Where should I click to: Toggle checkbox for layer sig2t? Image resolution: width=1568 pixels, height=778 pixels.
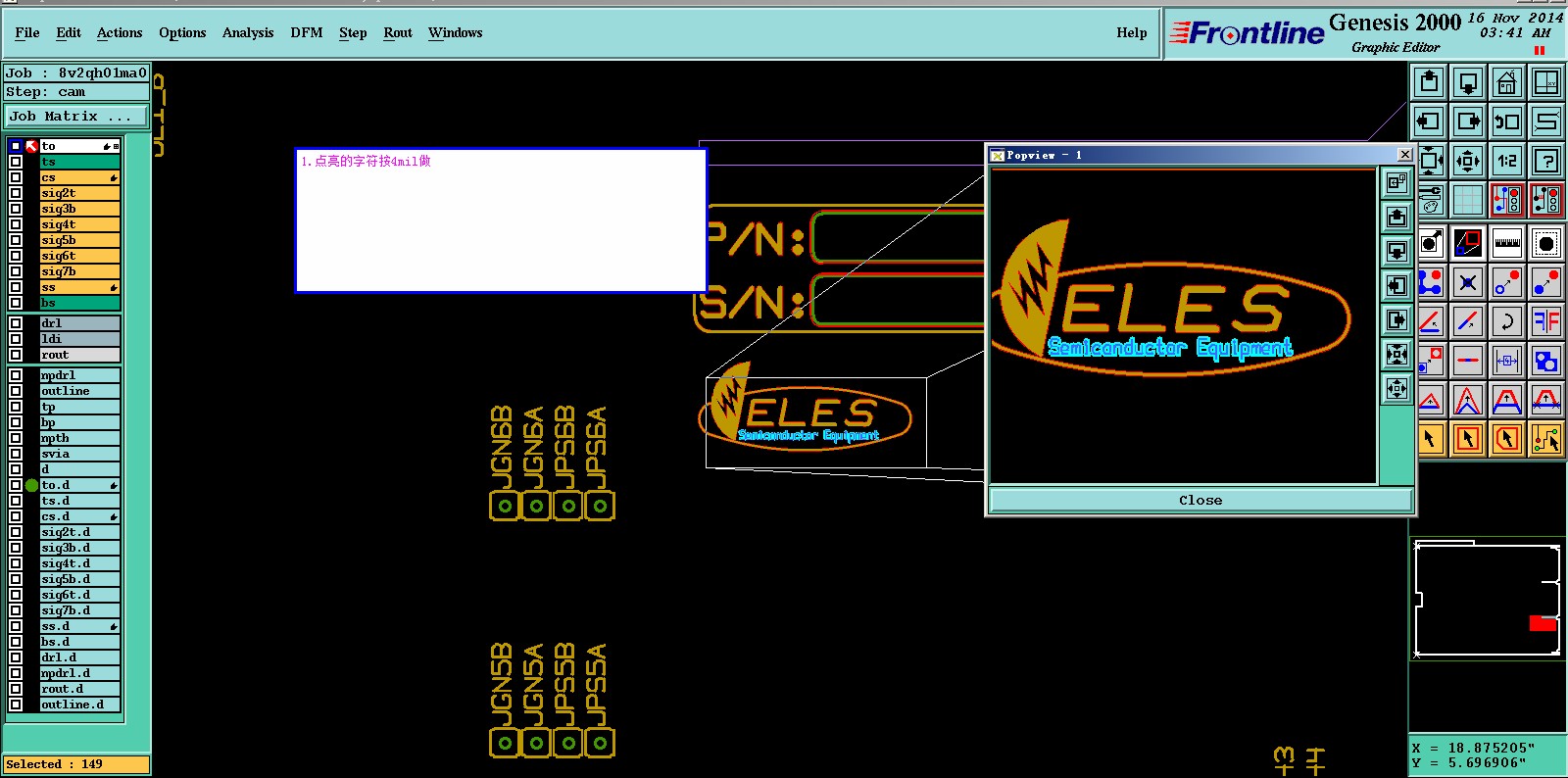[16, 193]
